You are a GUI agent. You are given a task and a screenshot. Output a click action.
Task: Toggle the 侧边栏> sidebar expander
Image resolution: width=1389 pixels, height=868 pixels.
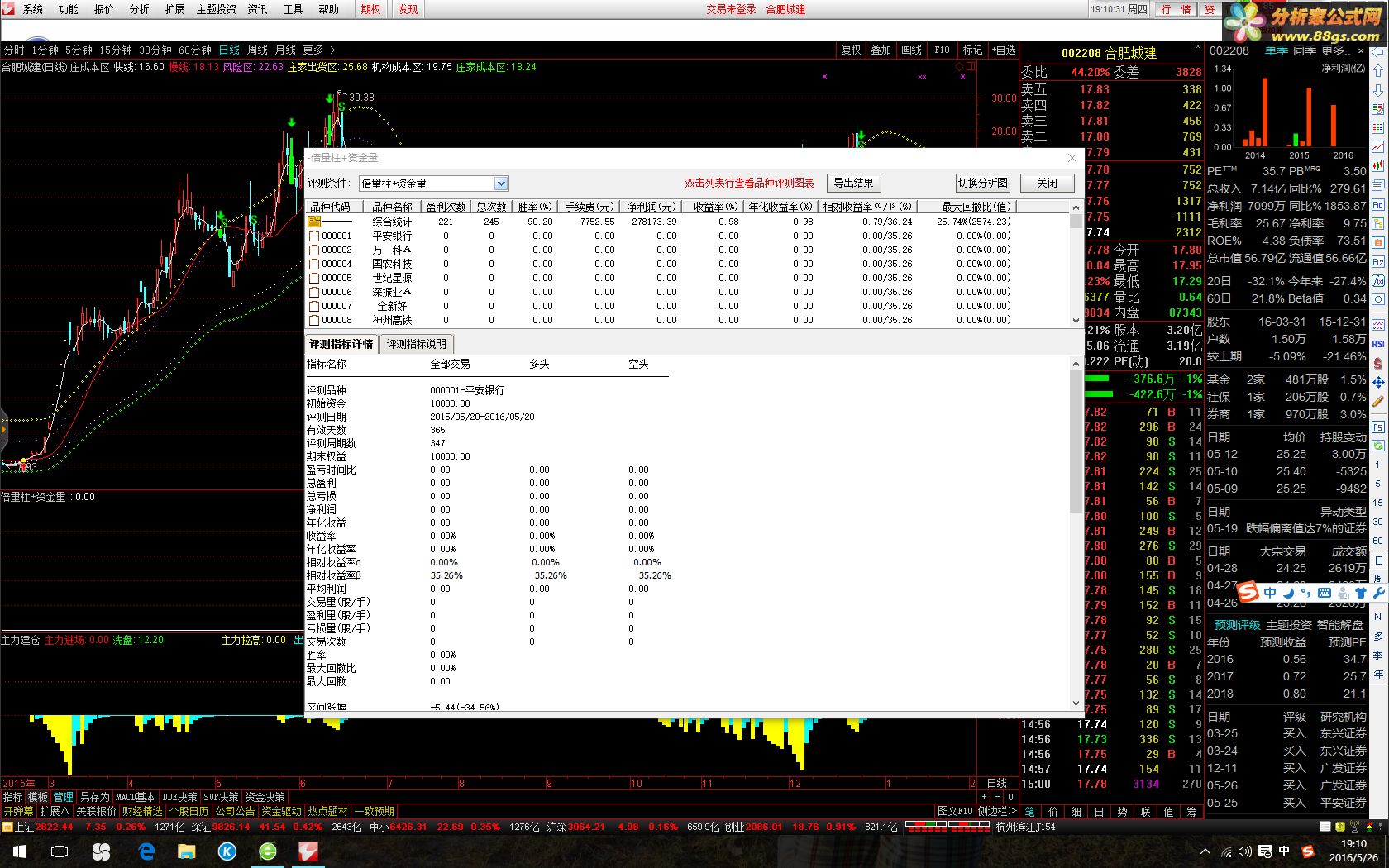coord(996,812)
